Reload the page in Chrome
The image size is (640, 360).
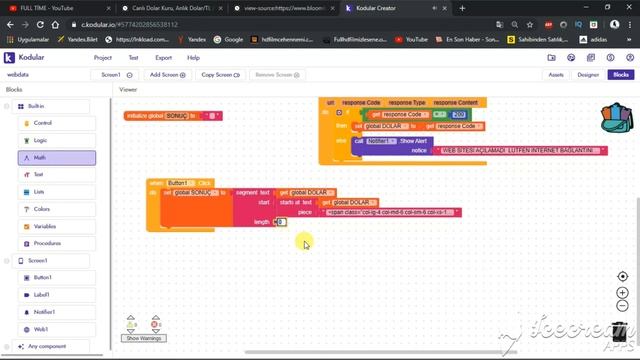(x=40, y=25)
